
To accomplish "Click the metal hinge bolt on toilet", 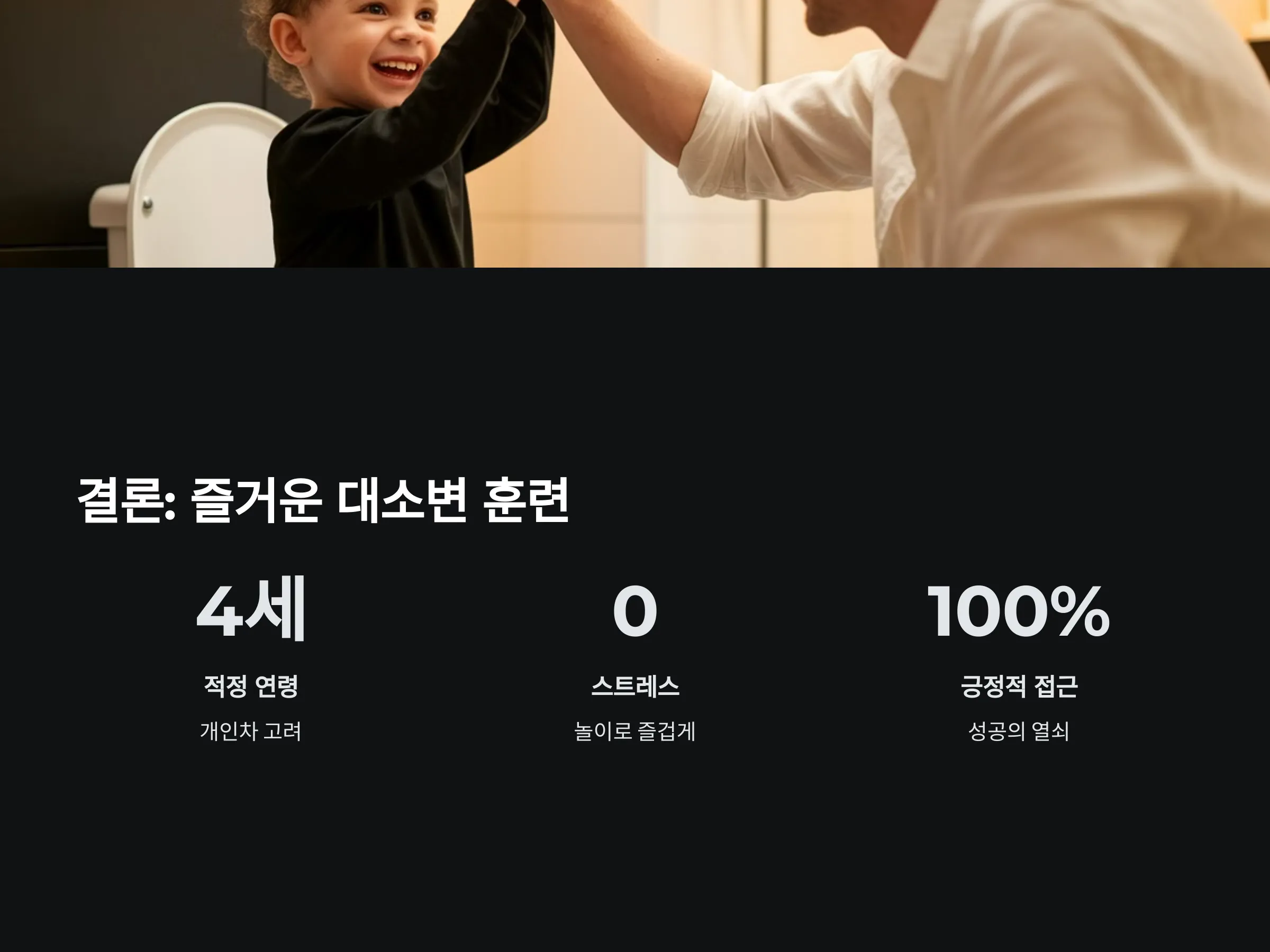I will click(148, 204).
